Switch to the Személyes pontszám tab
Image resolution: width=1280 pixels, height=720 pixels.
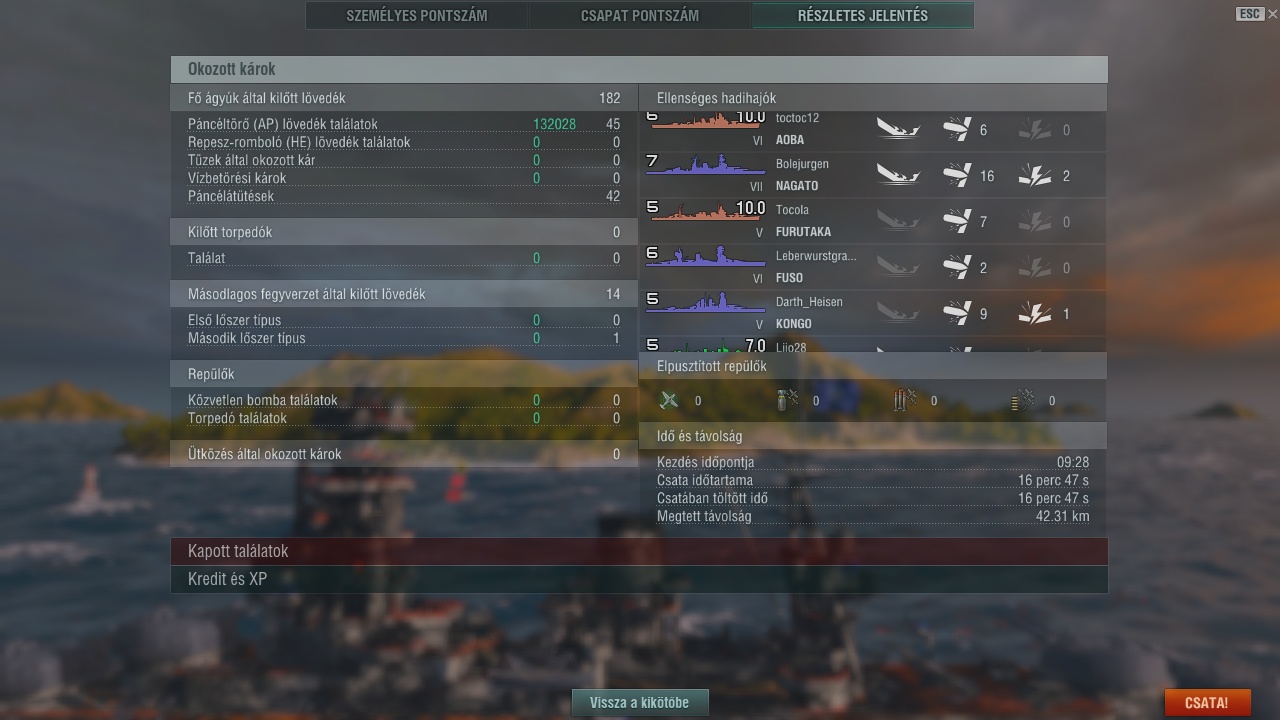point(416,15)
